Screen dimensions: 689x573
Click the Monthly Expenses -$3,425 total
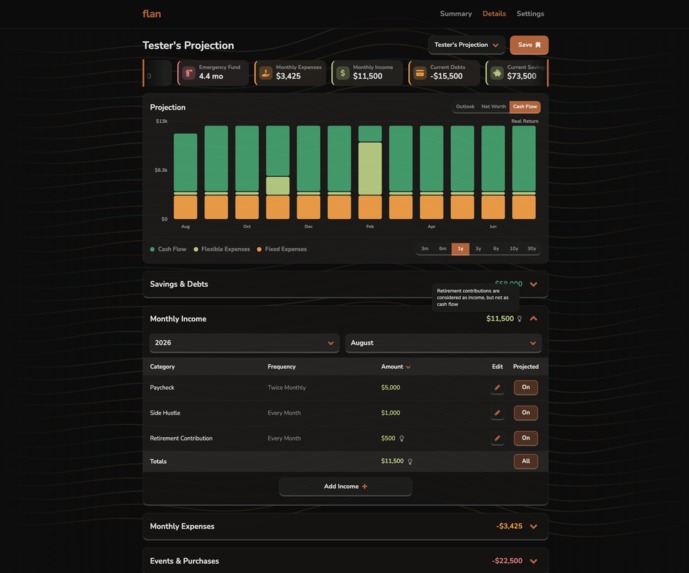[x=509, y=526]
